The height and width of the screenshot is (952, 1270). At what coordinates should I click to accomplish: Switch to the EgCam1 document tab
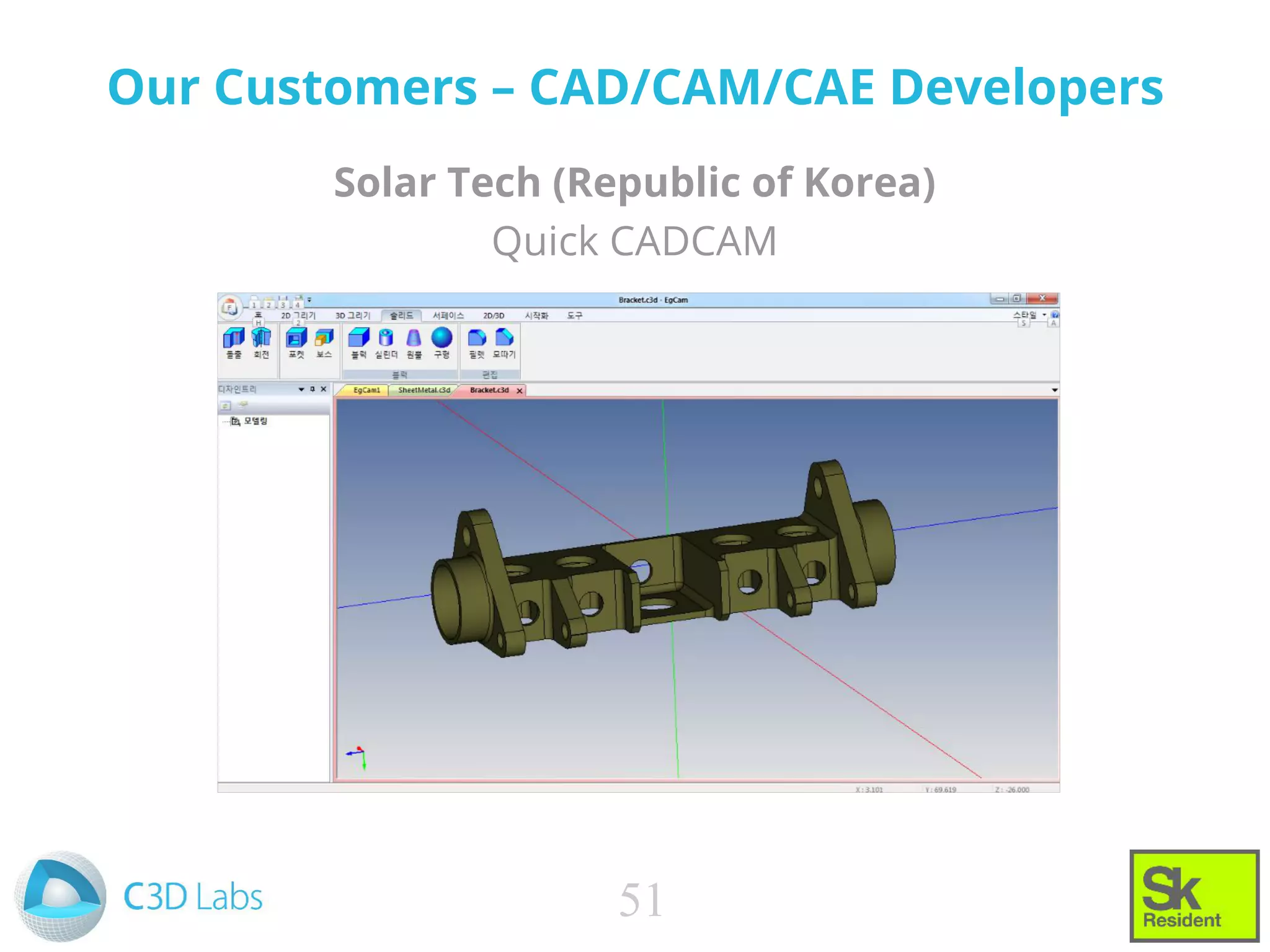366,390
